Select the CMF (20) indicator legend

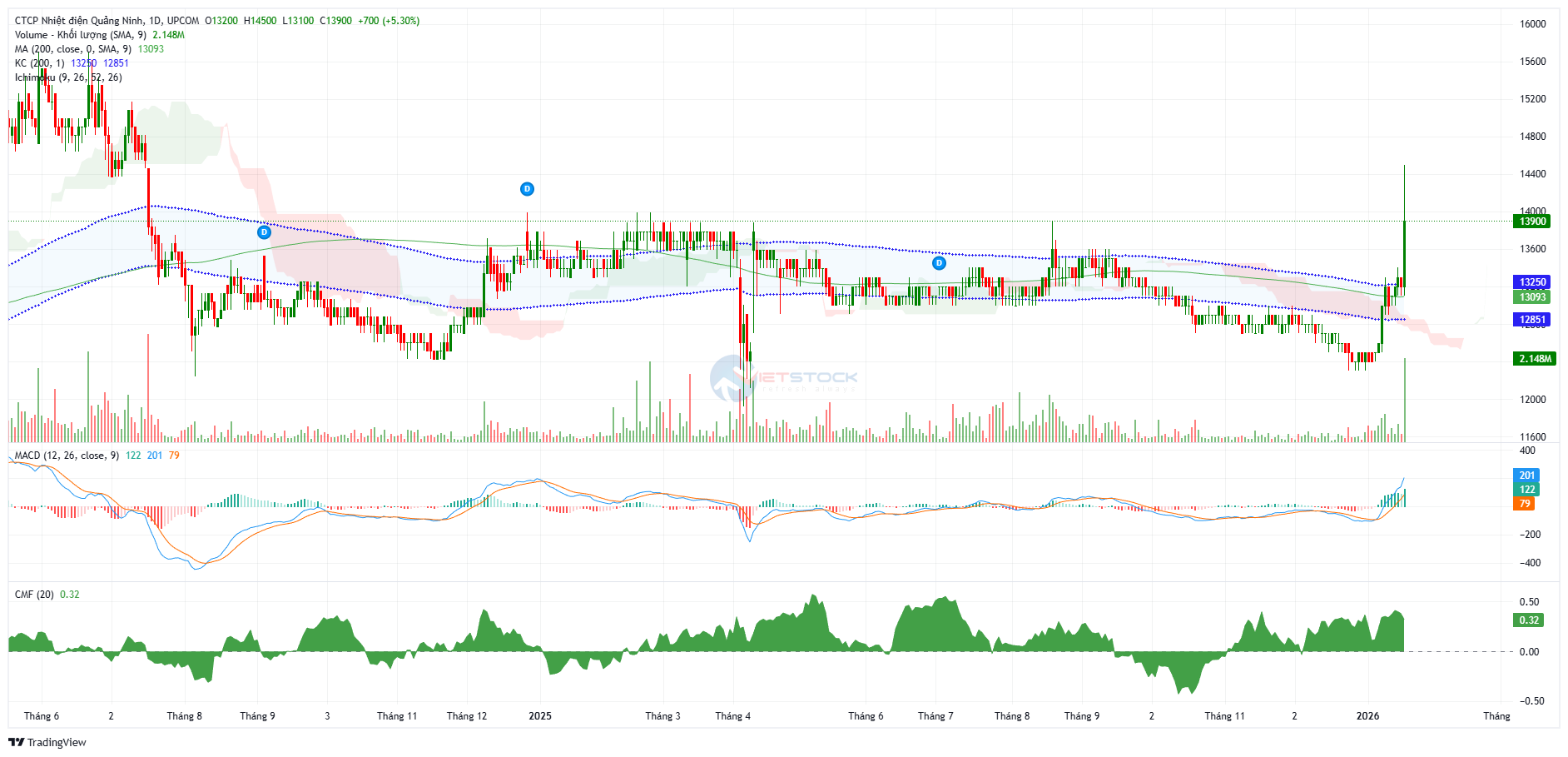[34, 595]
